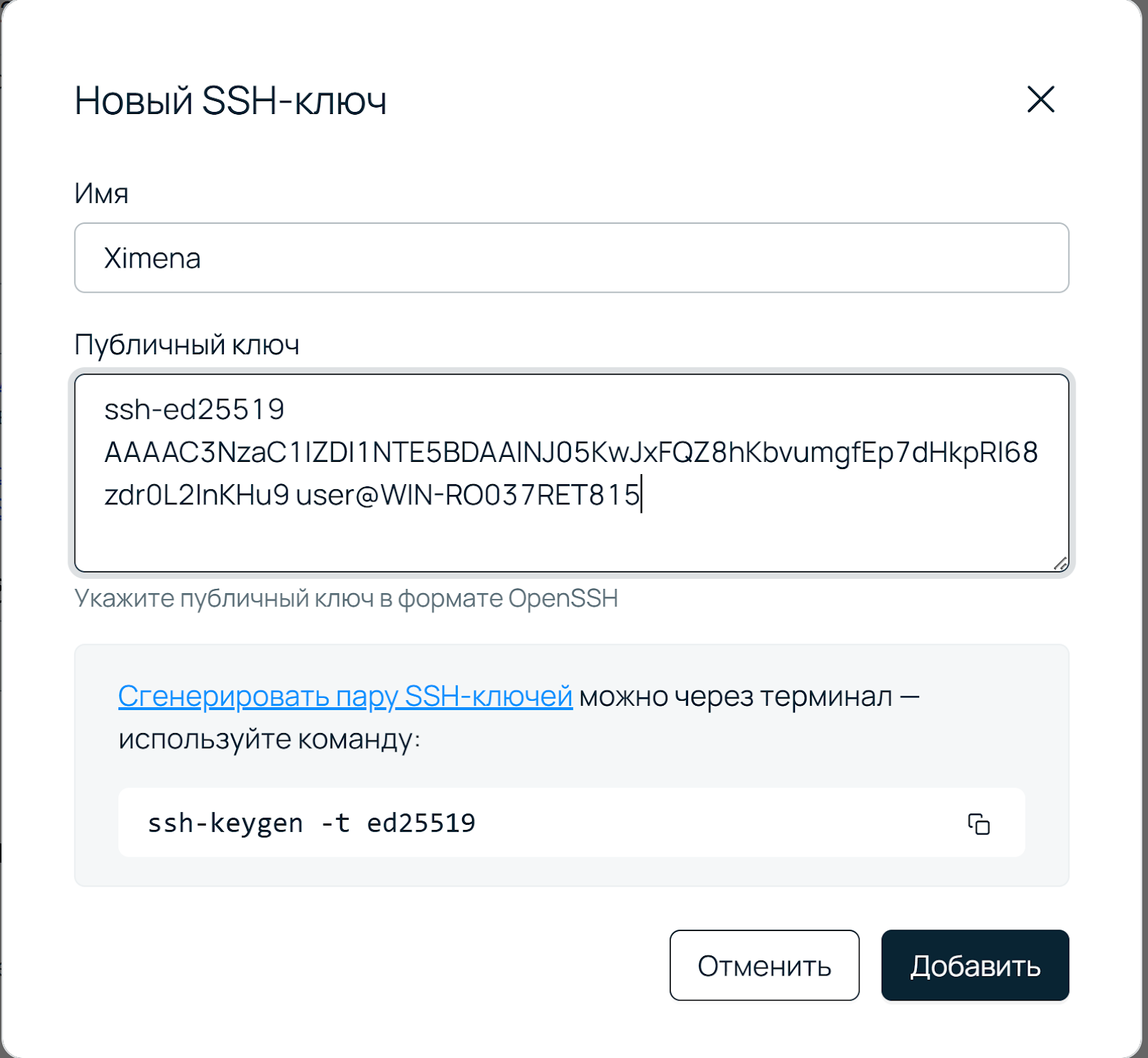This screenshot has height=1058, width=1148.
Task: Open the SSH key pair generation link
Action: [x=345, y=696]
